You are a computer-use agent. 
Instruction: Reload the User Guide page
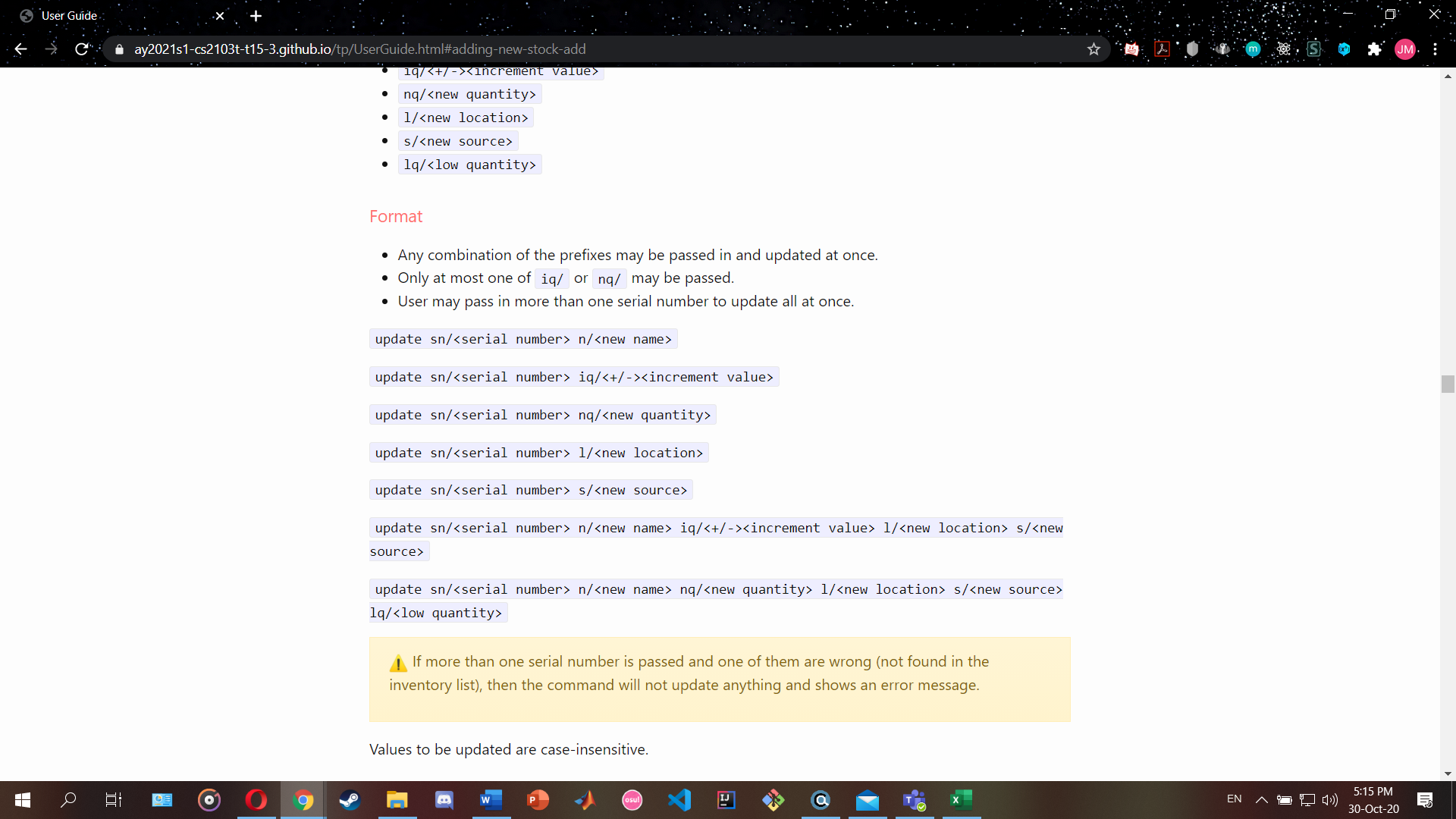82,49
